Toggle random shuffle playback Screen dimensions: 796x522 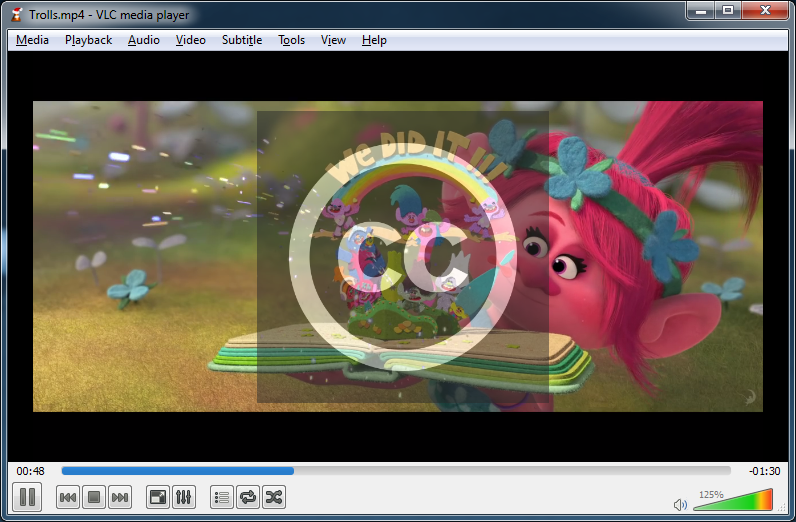point(274,497)
